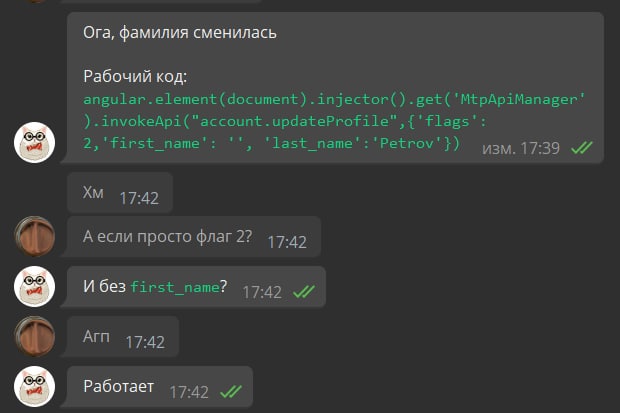The image size is (620, 413).
Task: Click the owl avatar beside the code message
Action: tap(34, 142)
